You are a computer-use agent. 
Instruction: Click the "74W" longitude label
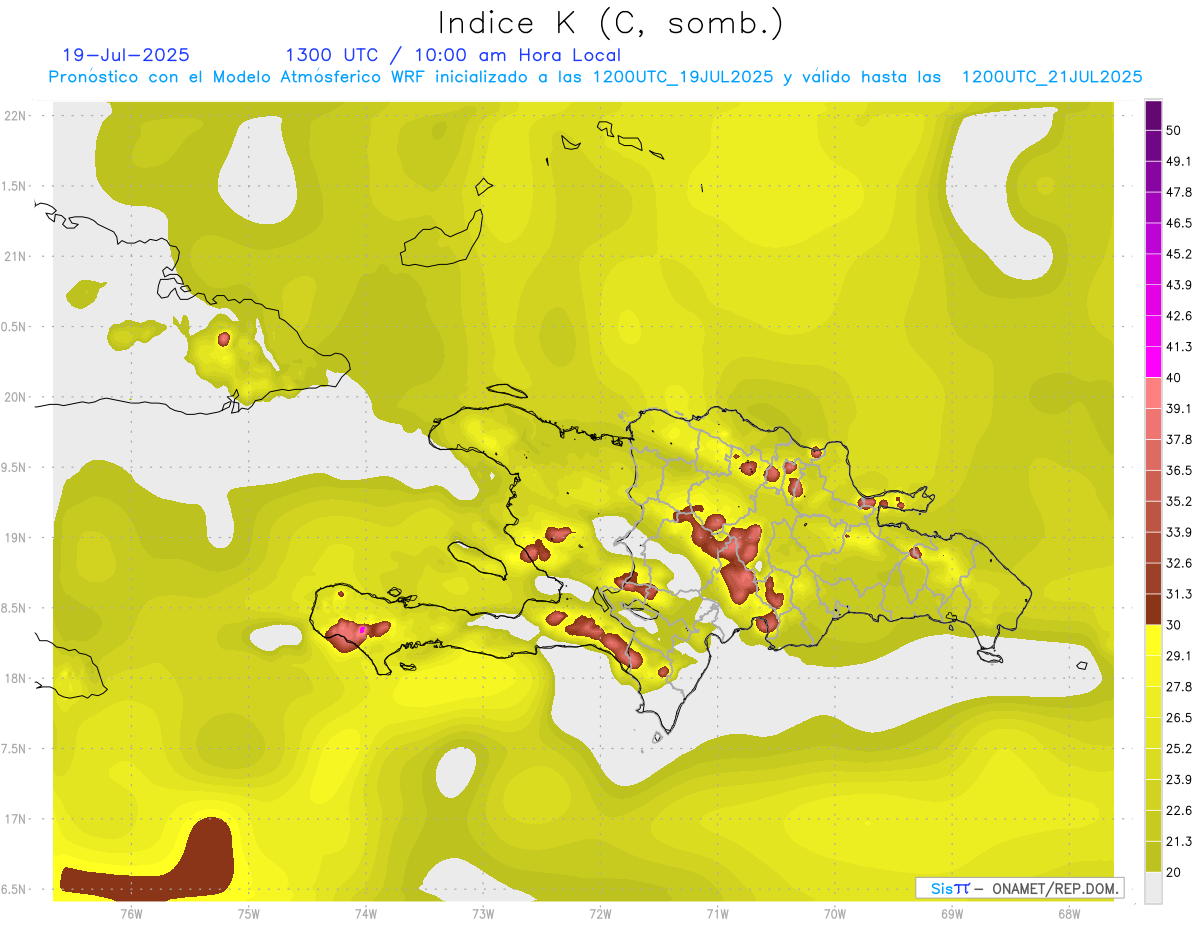(366, 913)
